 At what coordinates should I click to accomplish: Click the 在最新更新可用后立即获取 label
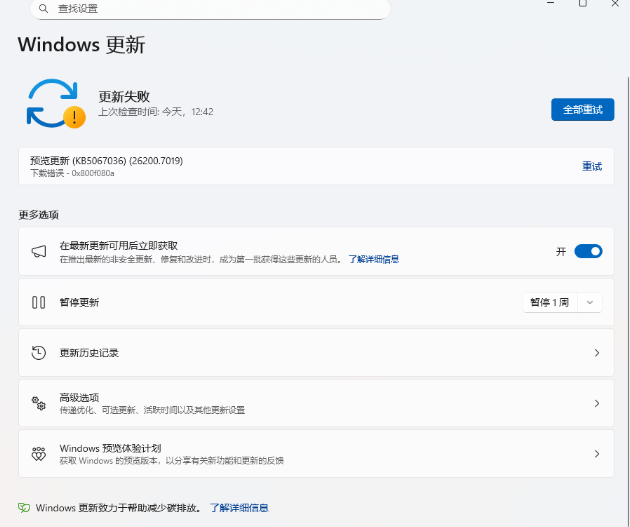[119, 245]
